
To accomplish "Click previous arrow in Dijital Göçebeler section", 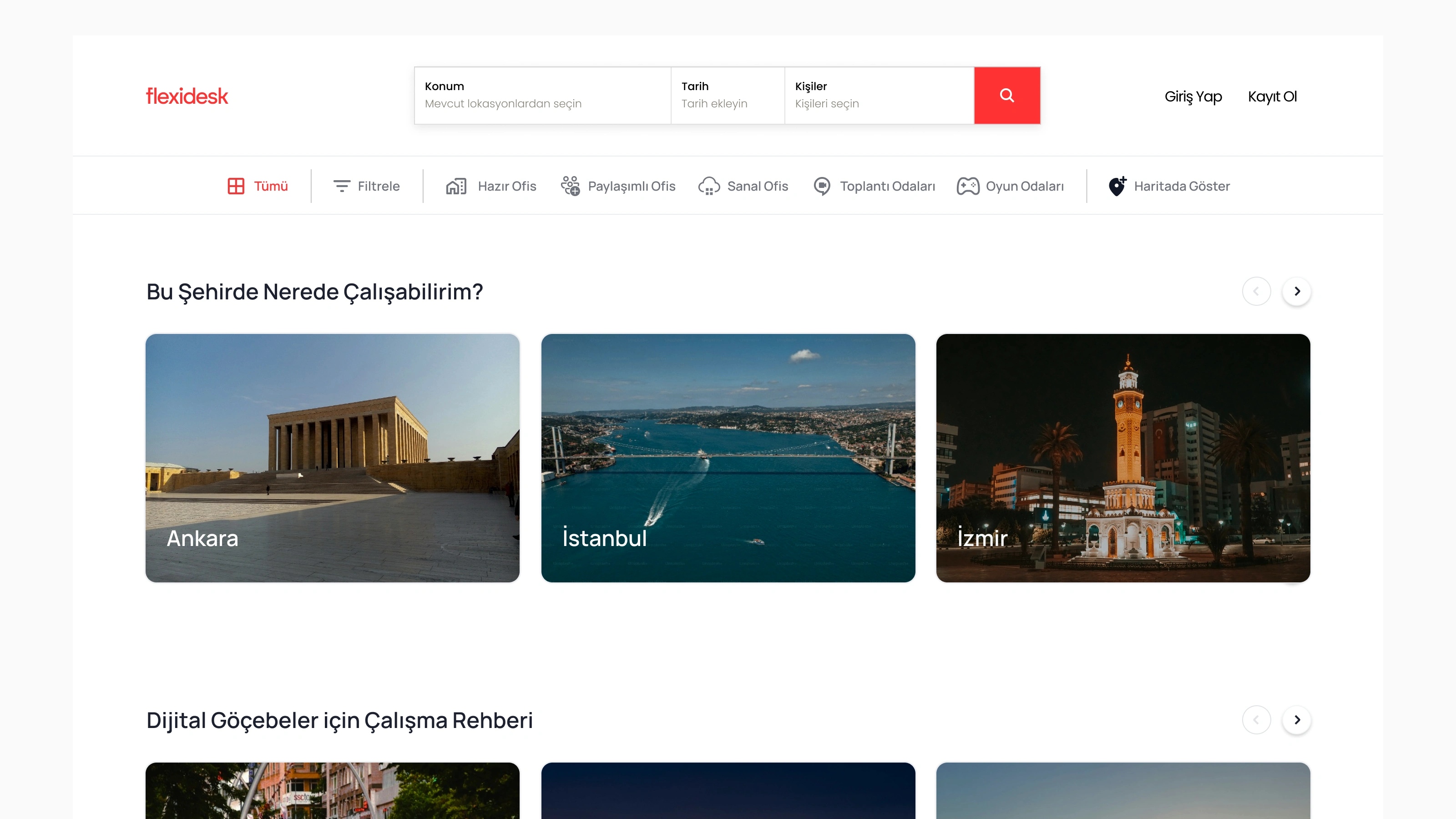I will 1256,719.
